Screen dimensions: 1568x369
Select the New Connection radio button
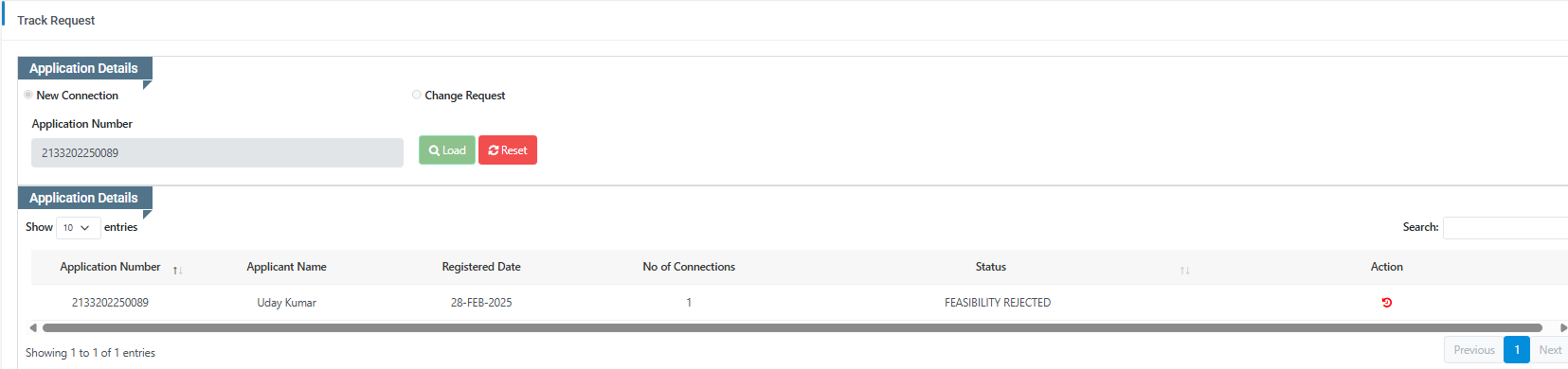tap(28, 95)
